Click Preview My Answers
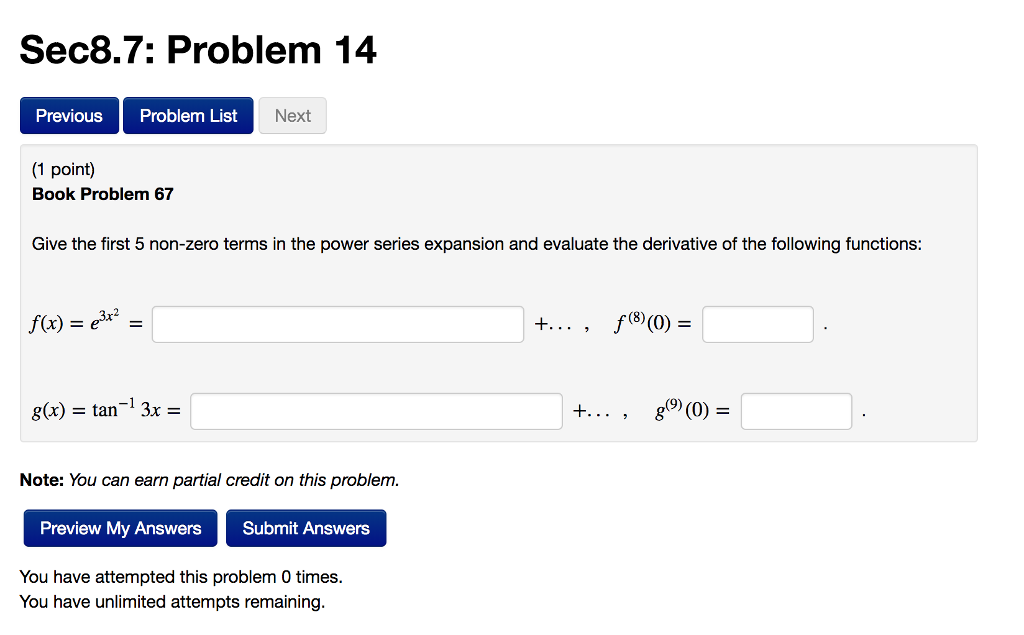Viewport: 1024px width, 635px height. (x=119, y=527)
